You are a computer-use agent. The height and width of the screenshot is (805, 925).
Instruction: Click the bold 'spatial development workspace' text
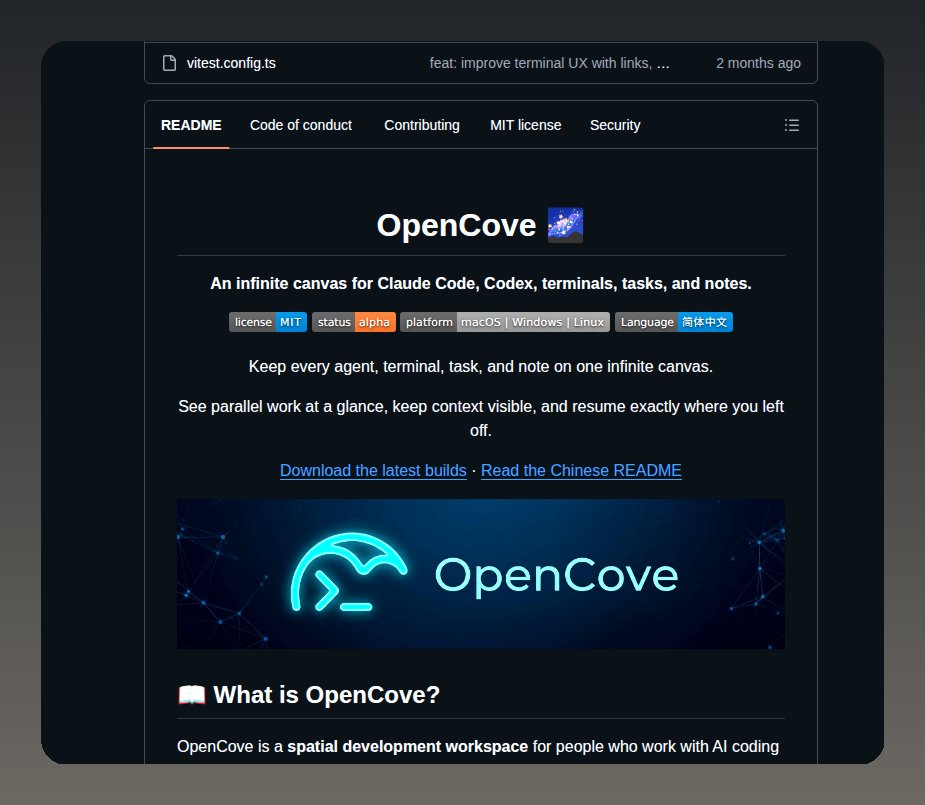pyautogui.click(x=408, y=747)
